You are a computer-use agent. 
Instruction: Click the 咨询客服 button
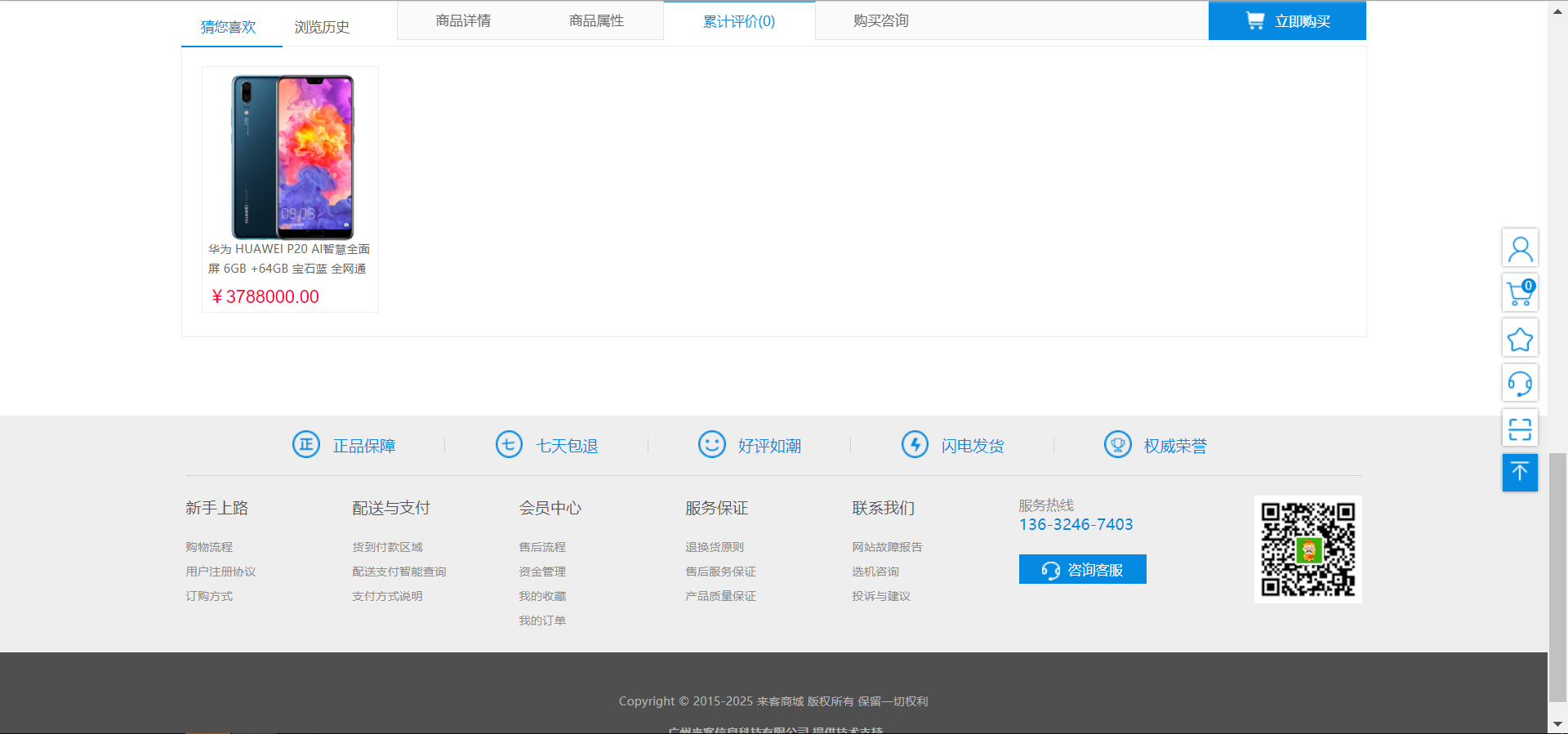tap(1083, 569)
